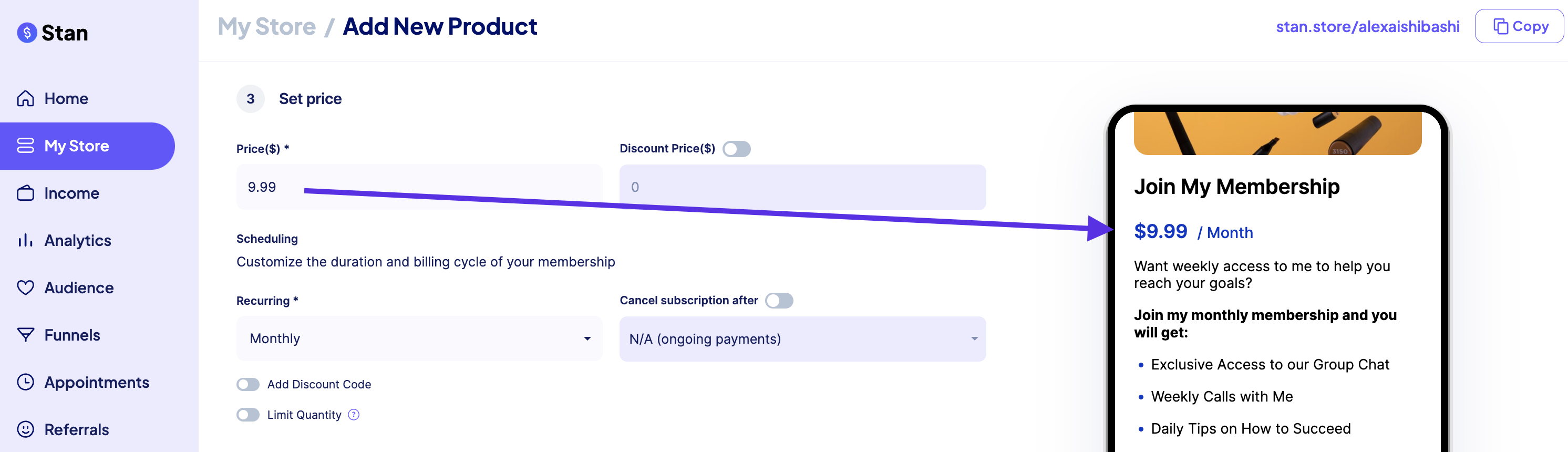Navigate to My Store via the breadcrumb

pyautogui.click(x=266, y=26)
